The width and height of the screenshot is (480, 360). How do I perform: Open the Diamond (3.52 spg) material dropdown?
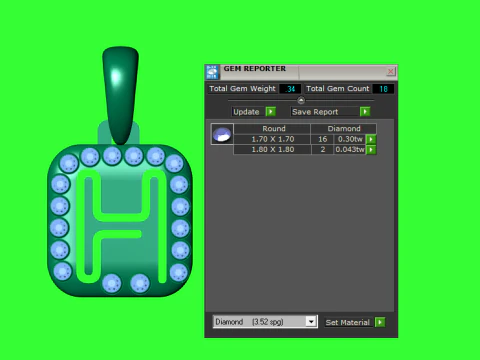265,322
